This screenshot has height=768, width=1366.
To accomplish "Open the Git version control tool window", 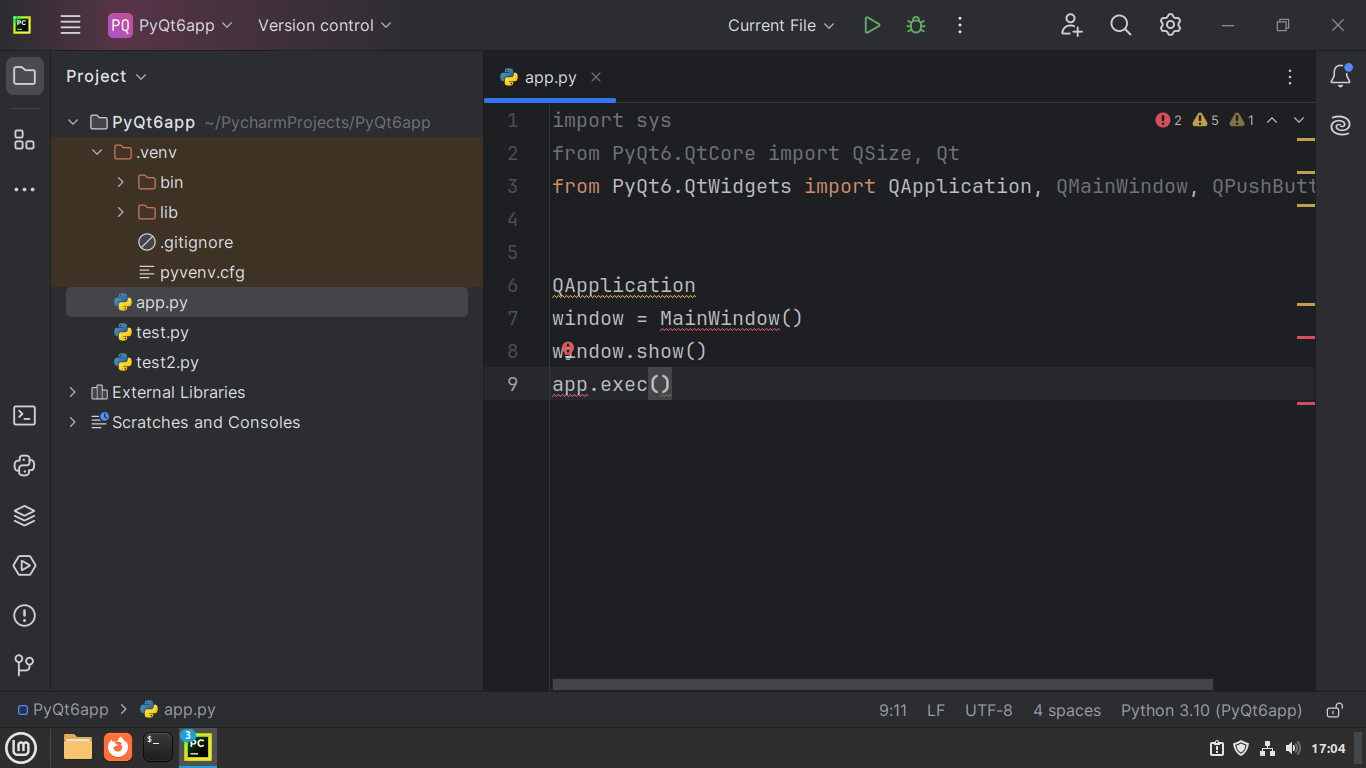I will pyautogui.click(x=25, y=665).
